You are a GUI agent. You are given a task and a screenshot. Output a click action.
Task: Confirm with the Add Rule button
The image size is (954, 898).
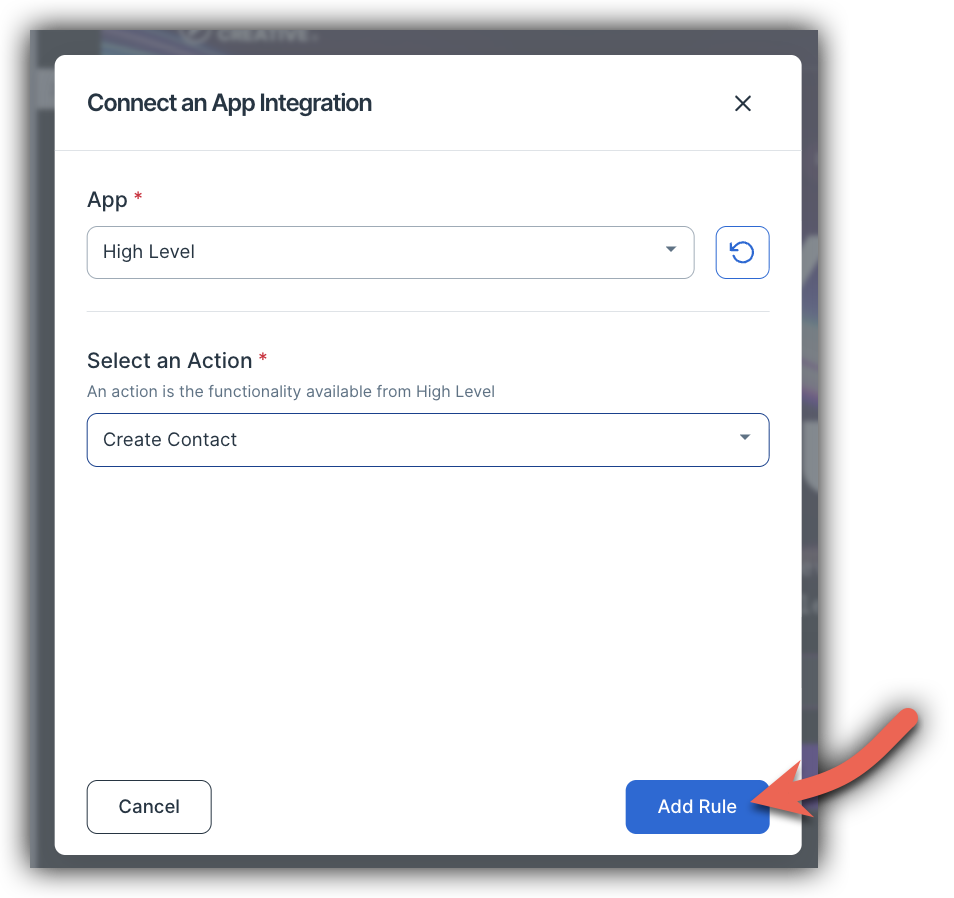coord(697,807)
